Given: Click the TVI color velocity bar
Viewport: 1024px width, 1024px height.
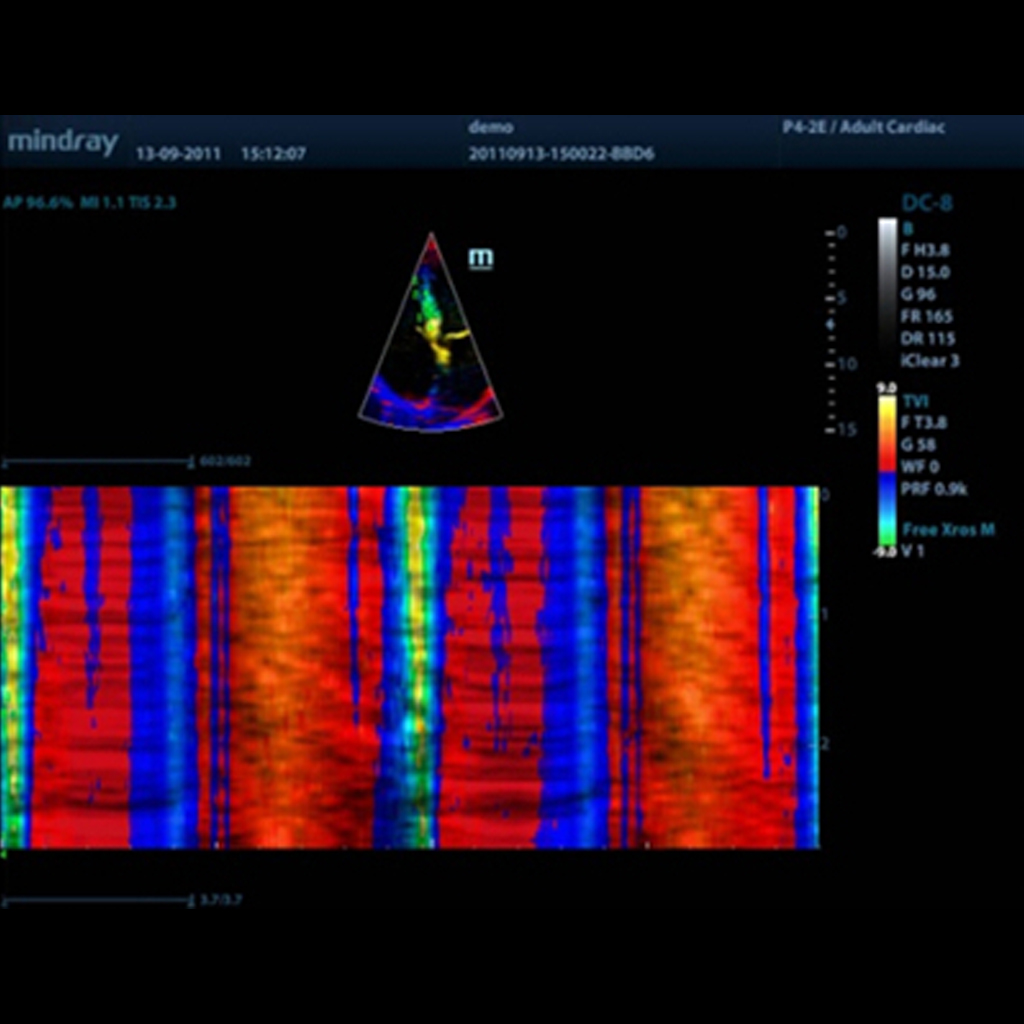Looking at the screenshot, I should tap(885, 470).
